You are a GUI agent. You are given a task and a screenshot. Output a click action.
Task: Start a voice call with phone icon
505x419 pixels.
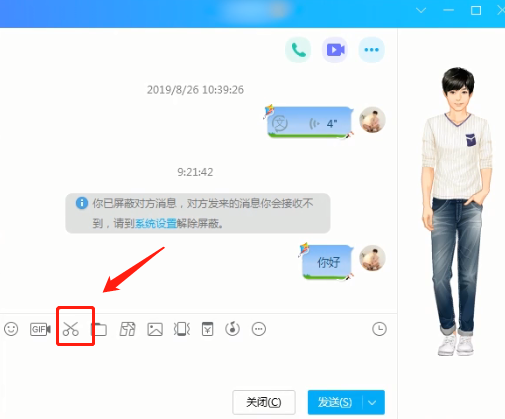point(298,50)
